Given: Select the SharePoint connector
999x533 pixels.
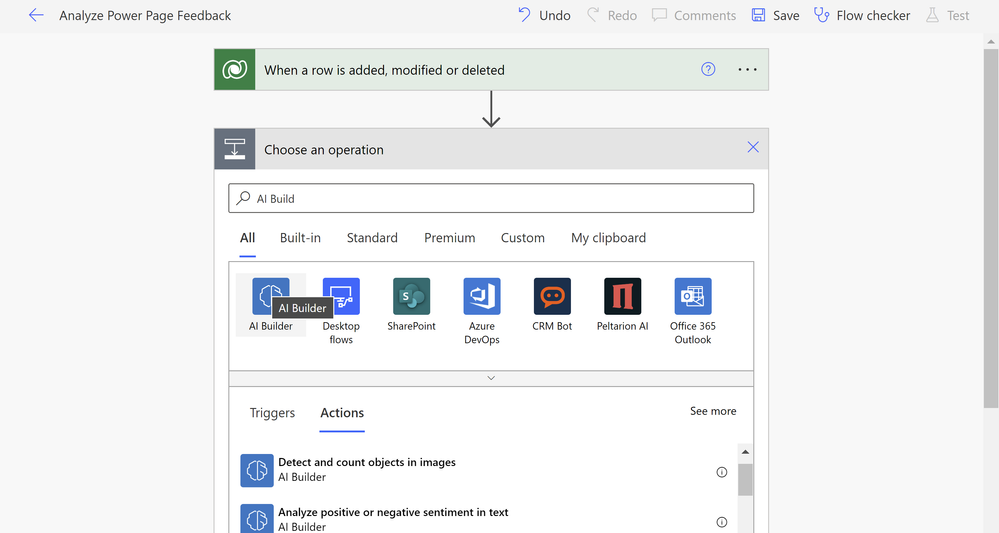Looking at the screenshot, I should coord(412,304).
